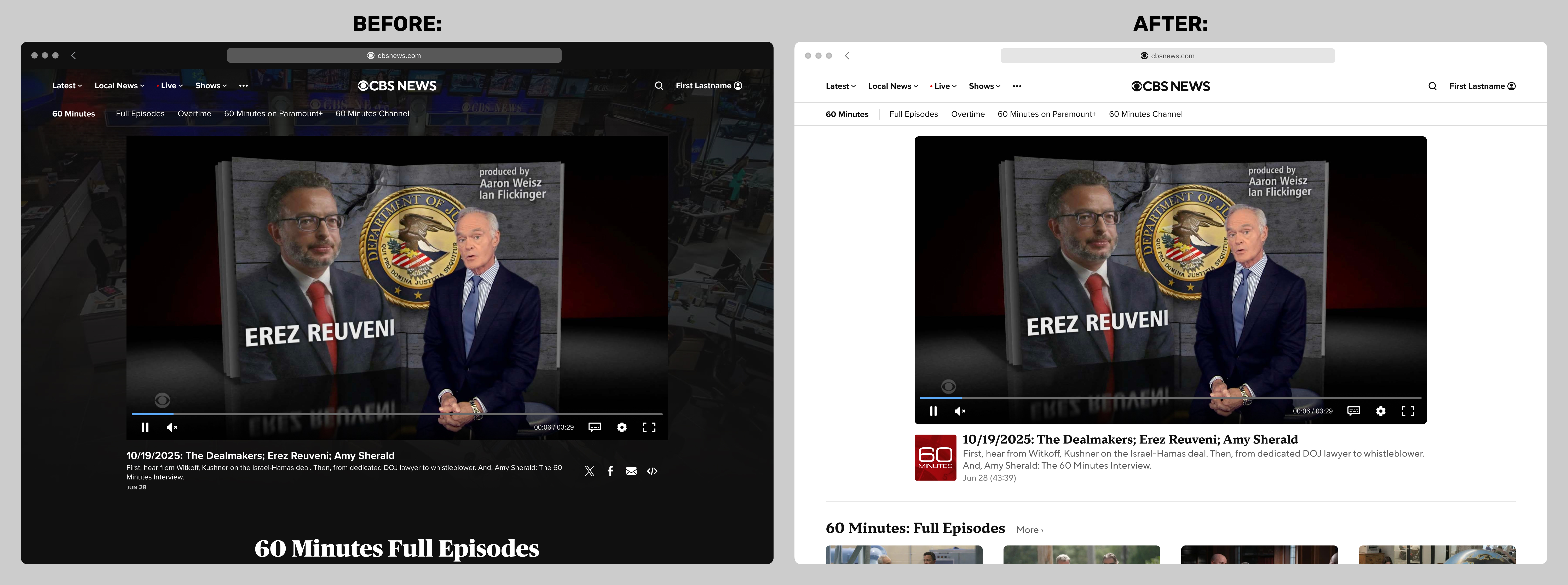Pause playback in the After video player
Viewport: 1568px width, 585px height.
click(x=934, y=411)
